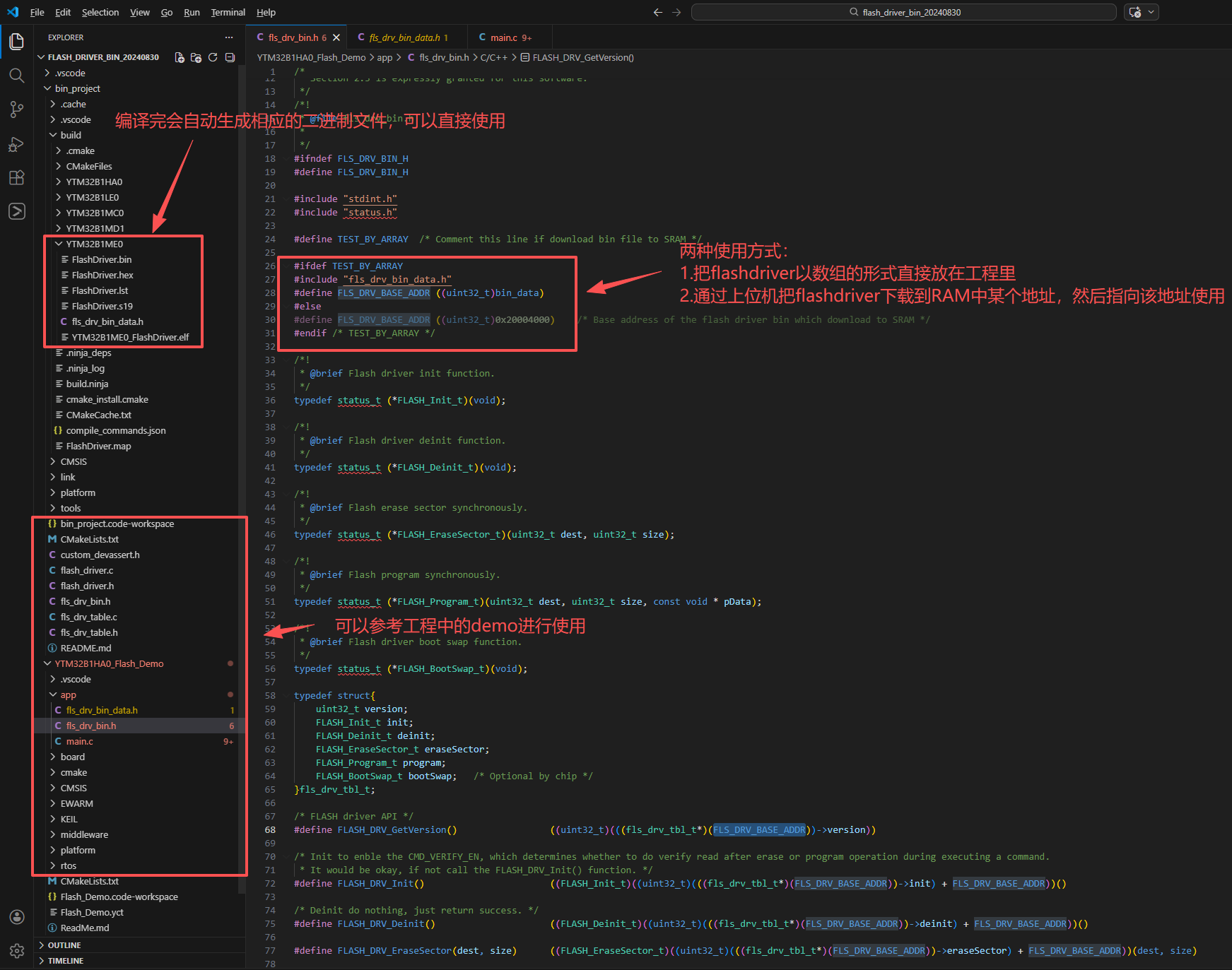Collapse the YTM32B1ME0 build folder
Viewport: 1232px width, 970px height.
[x=94, y=244]
